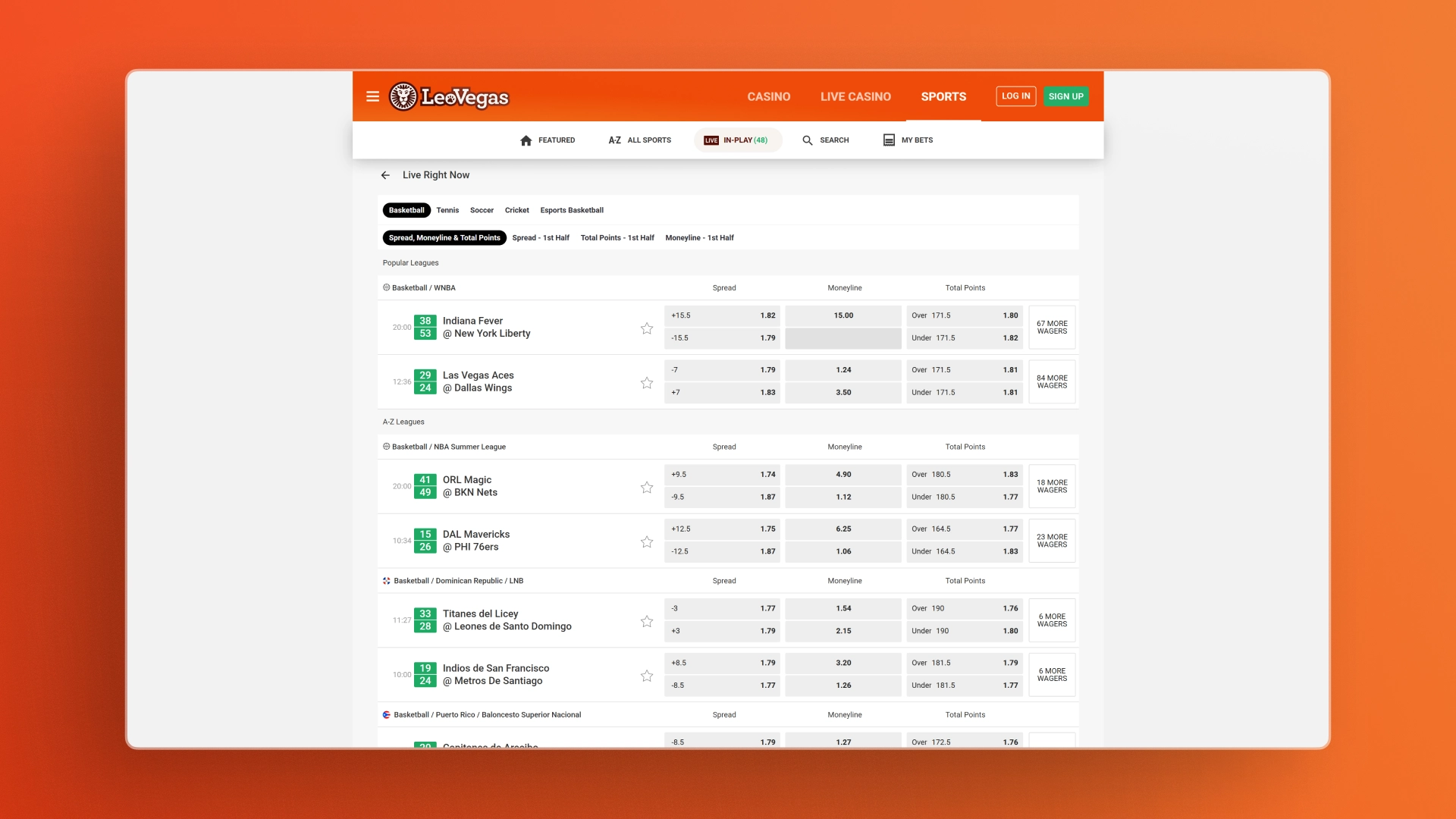Viewport: 1456px width, 819px height.
Task: Bet Under 164.5 at 1.83
Action: click(965, 552)
